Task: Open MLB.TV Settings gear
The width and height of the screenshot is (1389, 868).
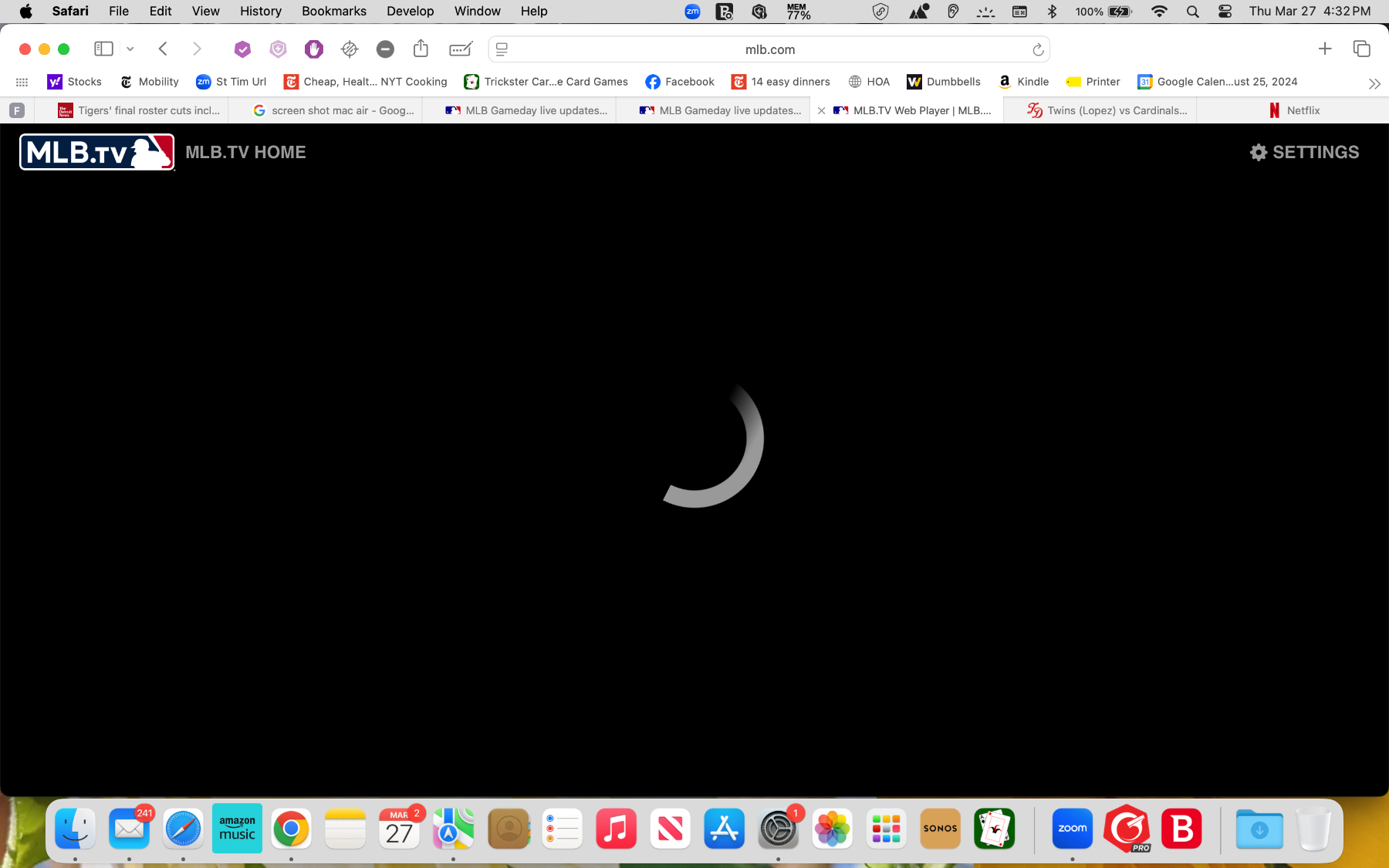Action: (x=1259, y=152)
